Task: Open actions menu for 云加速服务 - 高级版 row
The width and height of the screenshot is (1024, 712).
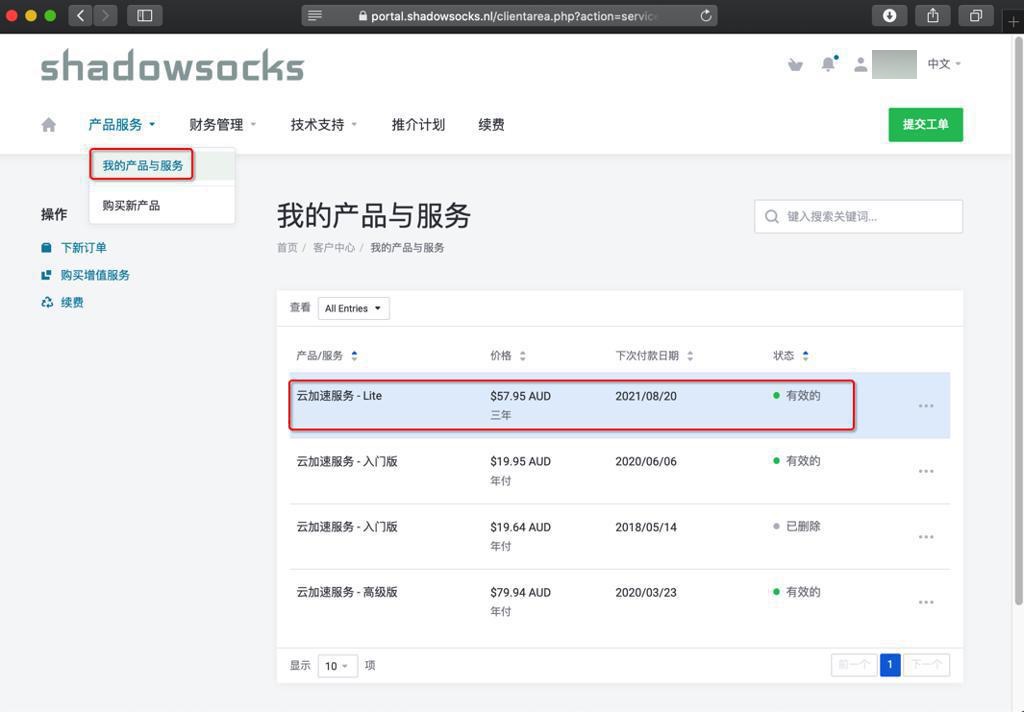Action: pyautogui.click(x=925, y=602)
